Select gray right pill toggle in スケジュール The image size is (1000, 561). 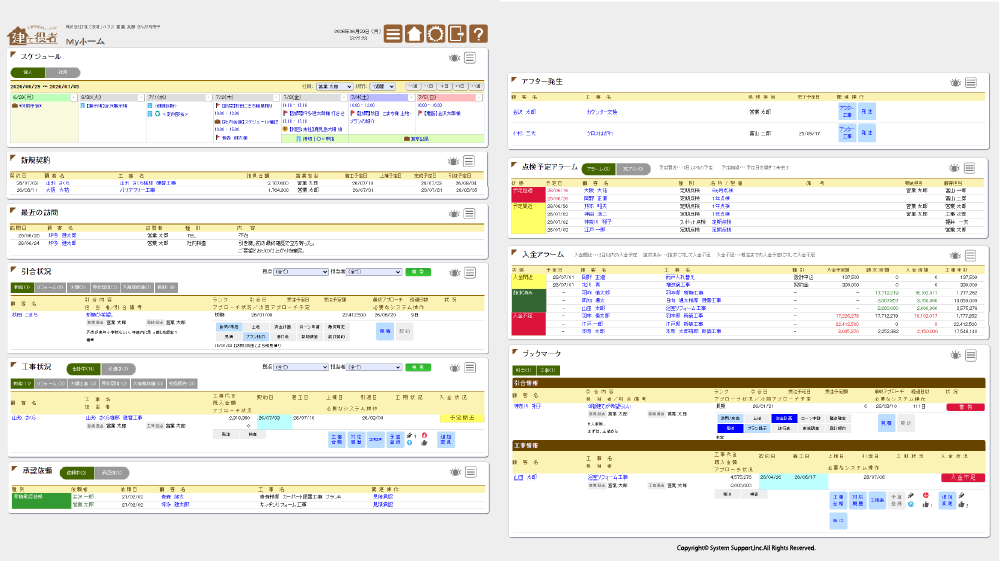(x=62, y=72)
